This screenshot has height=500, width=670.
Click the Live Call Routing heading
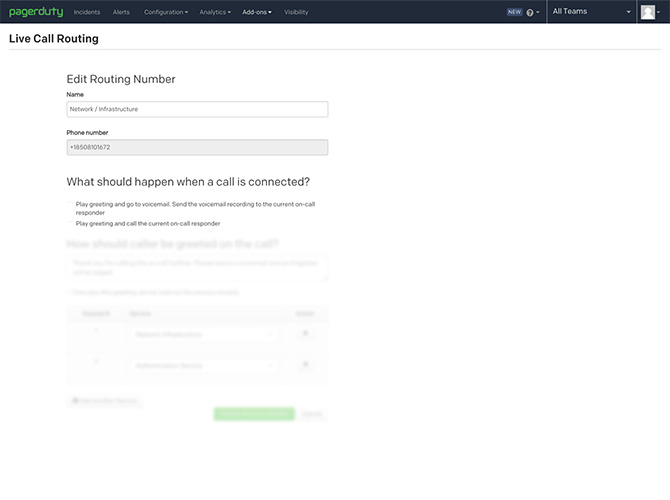54,38
